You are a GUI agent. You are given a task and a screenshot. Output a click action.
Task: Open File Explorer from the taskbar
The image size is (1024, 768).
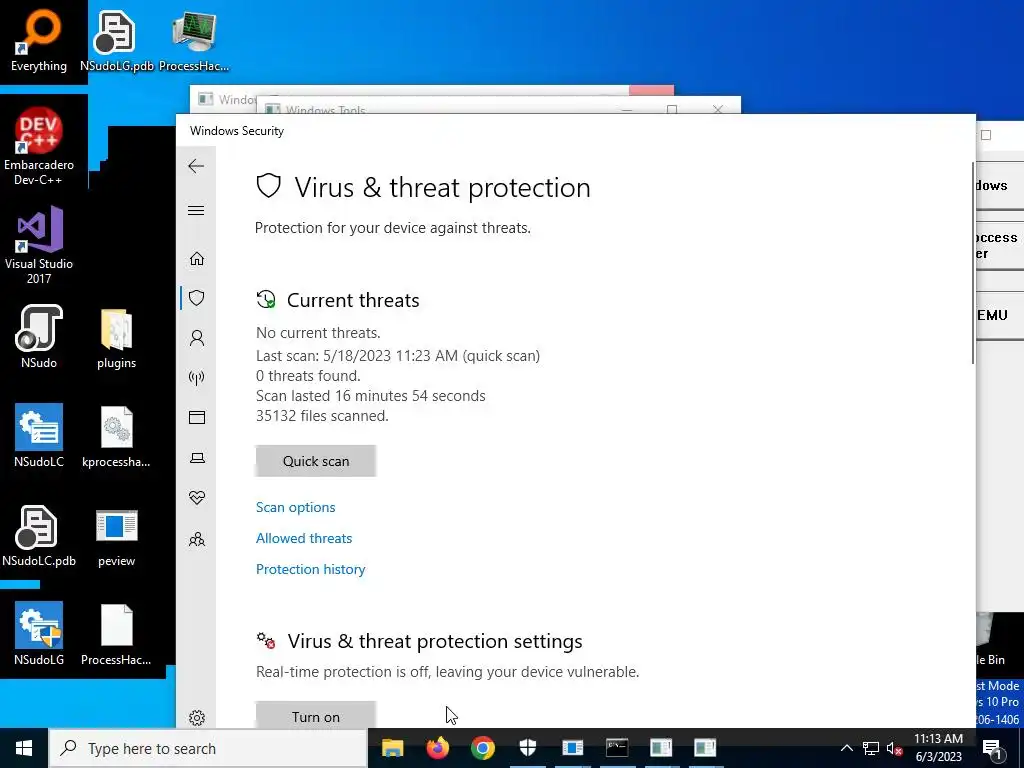pyautogui.click(x=392, y=748)
